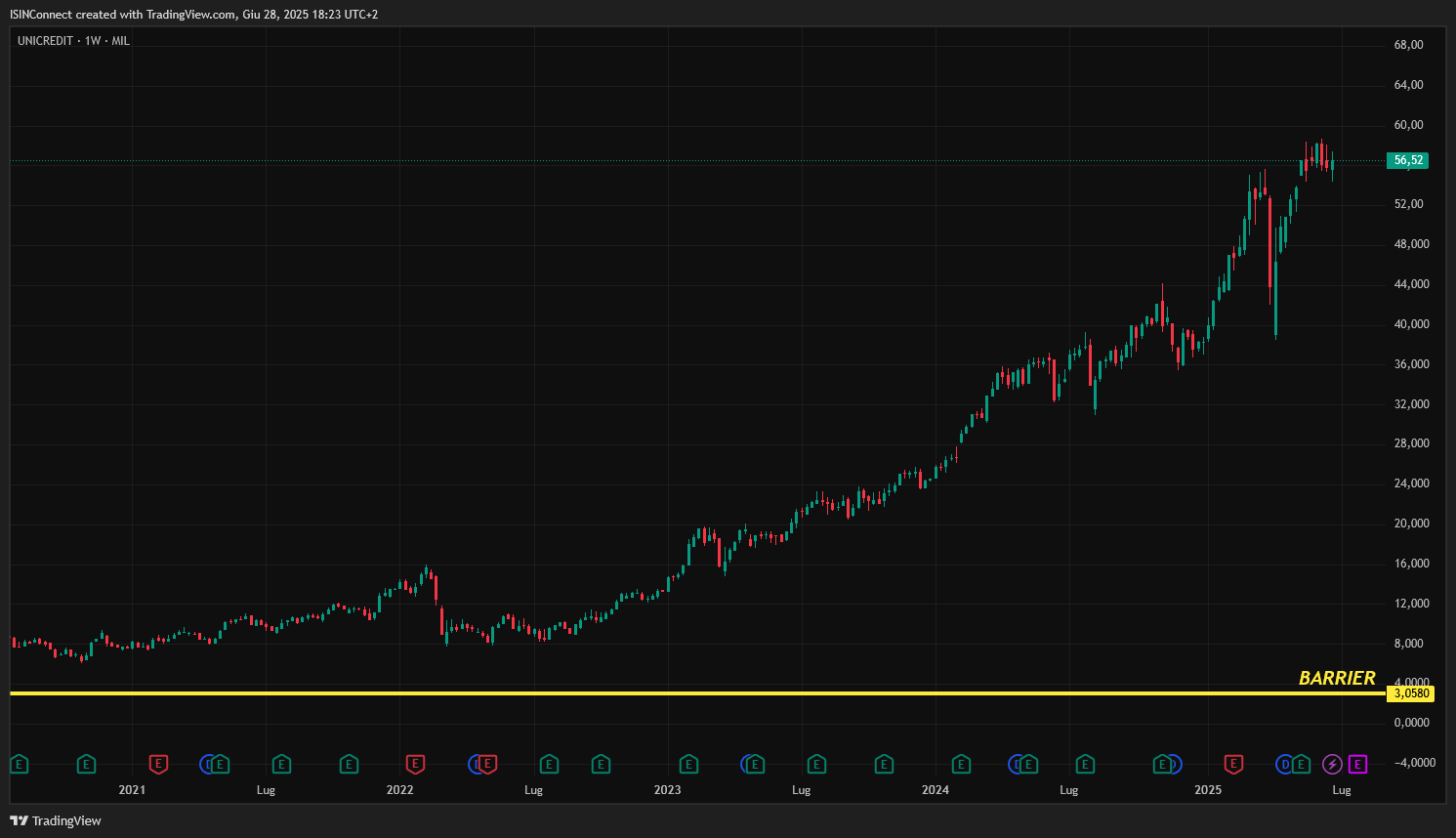Click the 0,0000 price axis label
This screenshot has height=838, width=1456.
(x=1411, y=723)
